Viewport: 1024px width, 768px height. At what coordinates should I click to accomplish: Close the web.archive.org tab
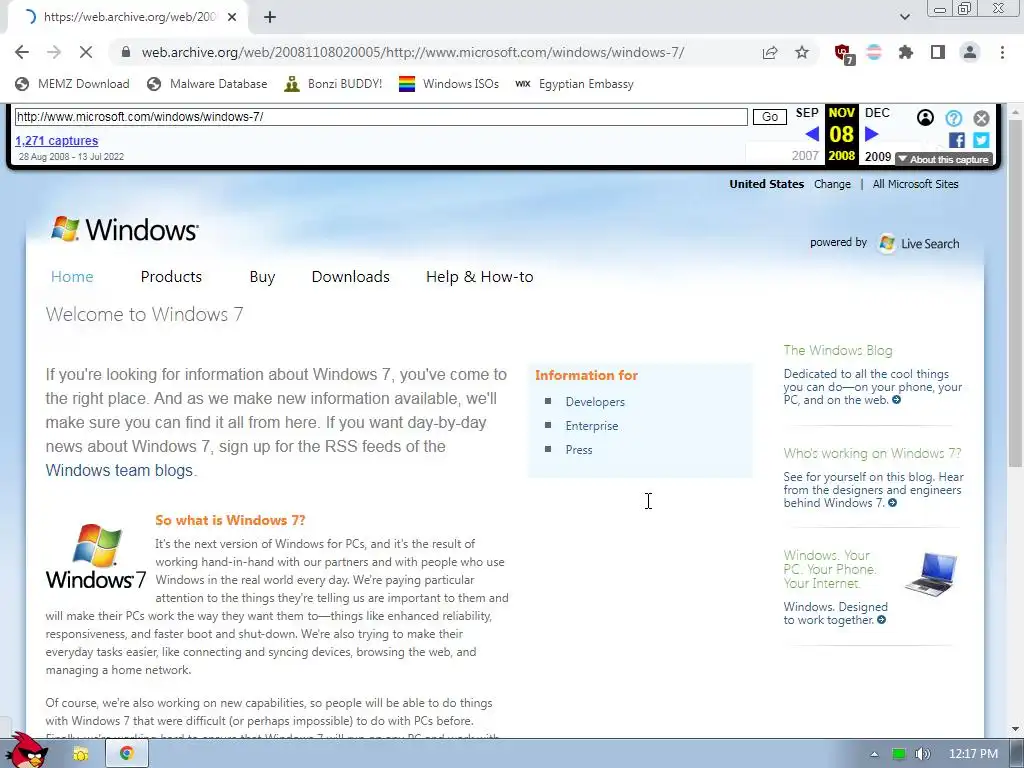[232, 17]
